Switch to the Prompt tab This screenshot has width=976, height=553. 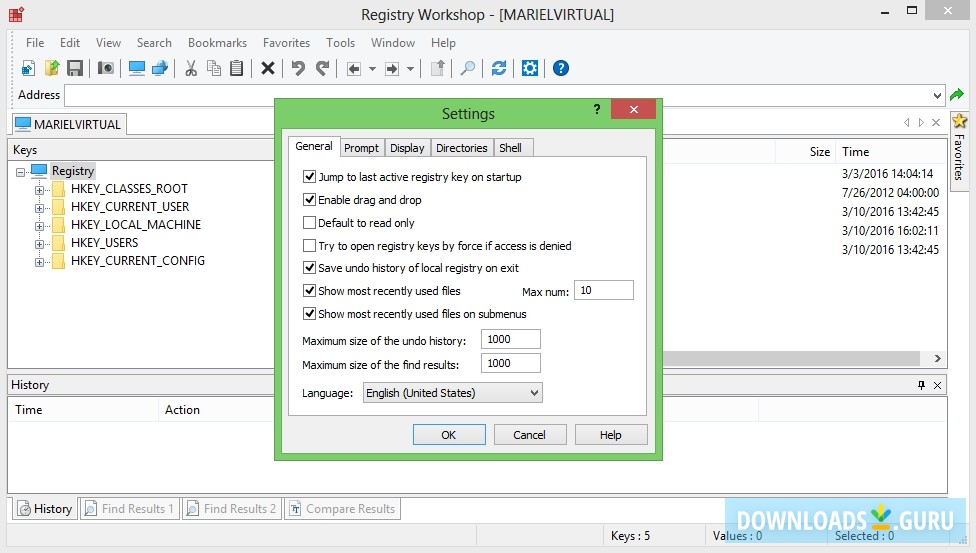coord(361,148)
